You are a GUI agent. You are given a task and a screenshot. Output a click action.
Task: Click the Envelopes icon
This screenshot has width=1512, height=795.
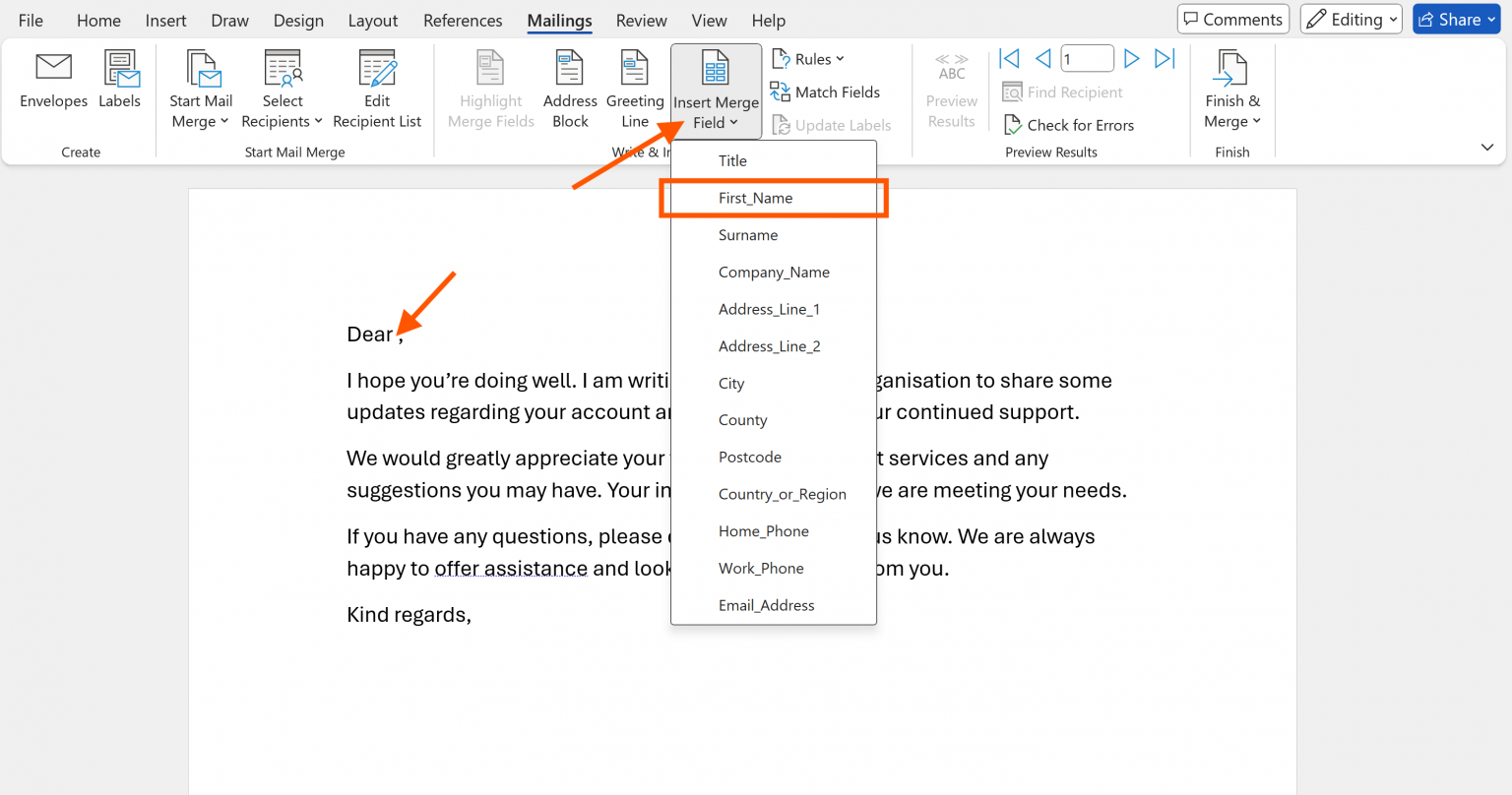pyautogui.click(x=53, y=80)
